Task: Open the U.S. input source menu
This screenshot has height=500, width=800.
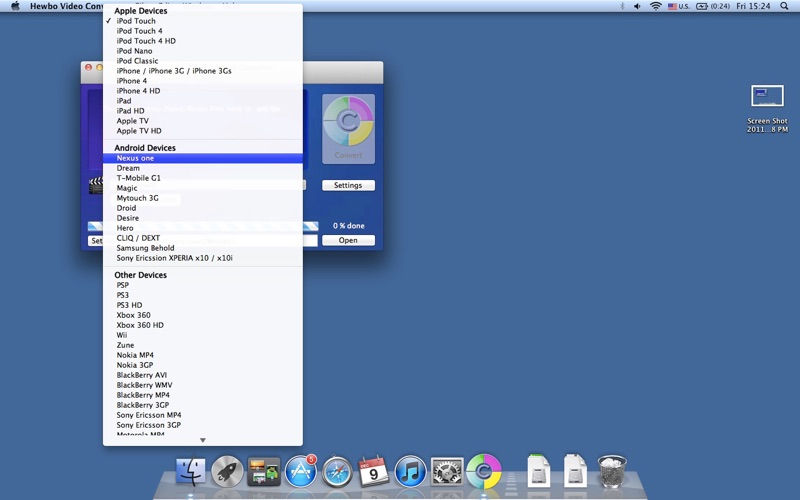Action: pos(679,6)
